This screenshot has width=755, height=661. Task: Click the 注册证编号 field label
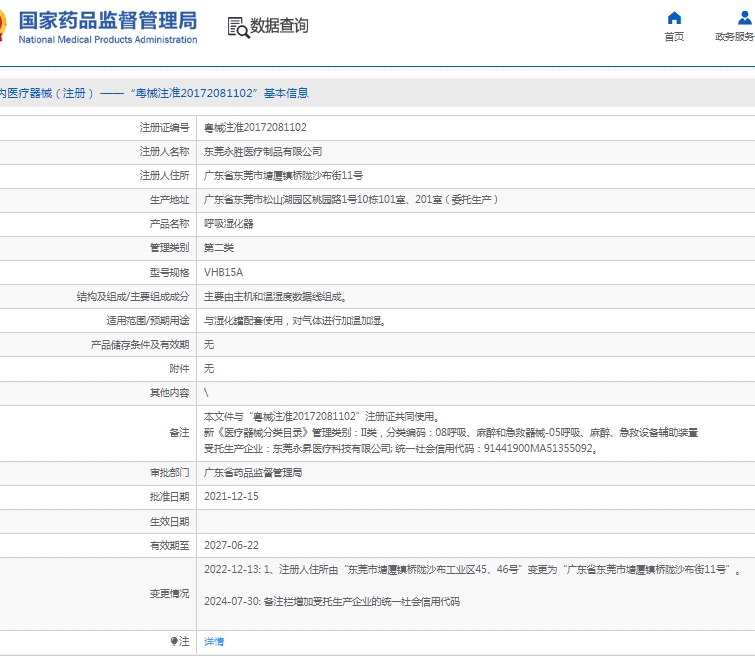(x=164, y=128)
